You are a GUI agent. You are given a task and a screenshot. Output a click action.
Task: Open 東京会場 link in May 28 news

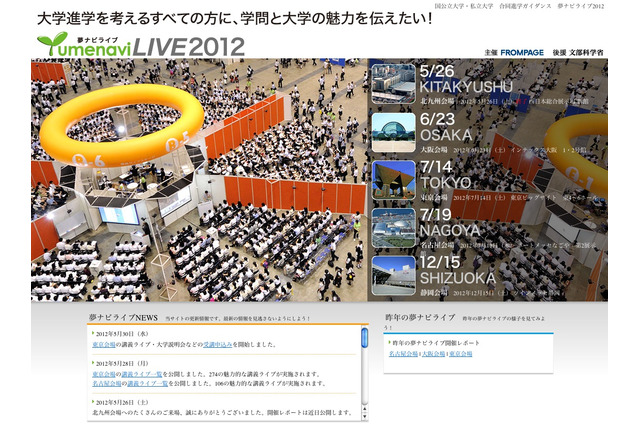(x=104, y=374)
